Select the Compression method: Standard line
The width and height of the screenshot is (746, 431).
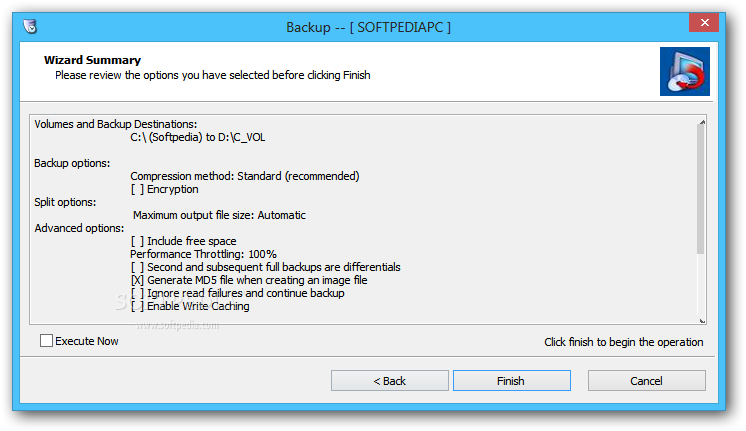tap(245, 176)
